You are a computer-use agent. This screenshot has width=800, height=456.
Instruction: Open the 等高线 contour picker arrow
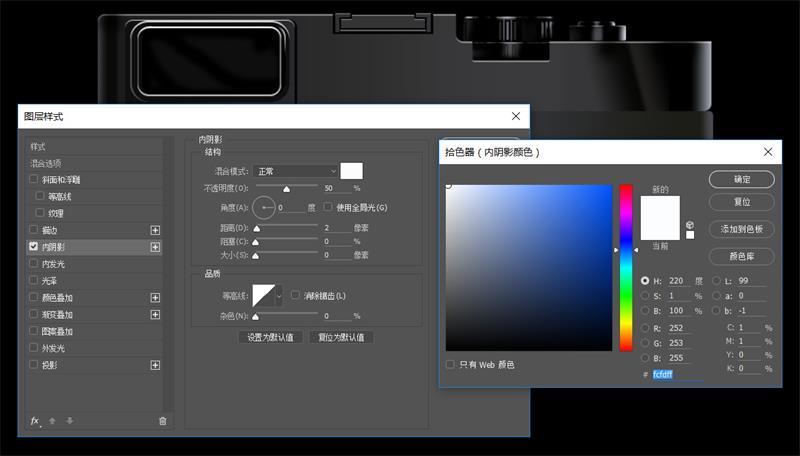pos(279,296)
